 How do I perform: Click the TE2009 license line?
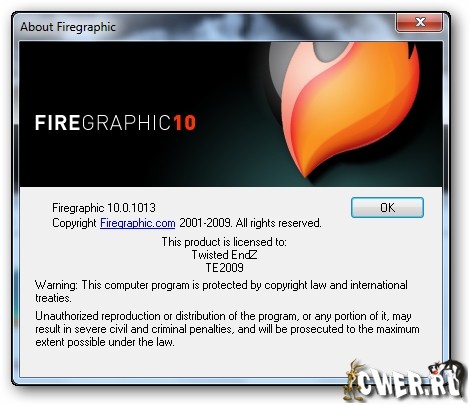click(x=224, y=268)
